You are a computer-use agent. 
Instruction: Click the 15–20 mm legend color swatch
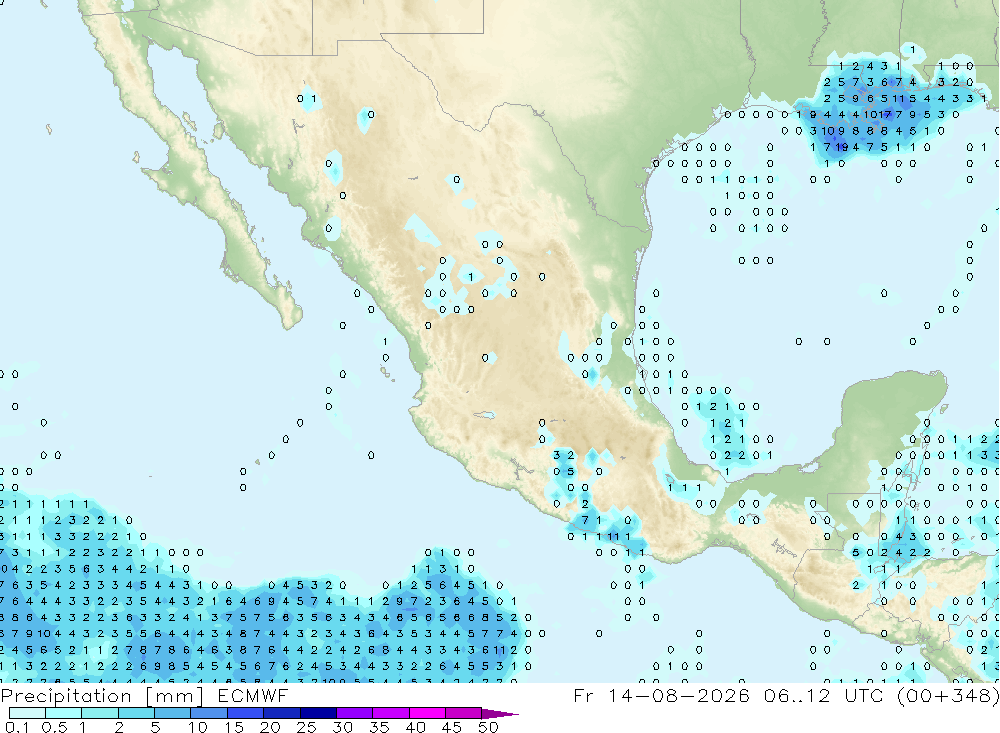(x=246, y=713)
